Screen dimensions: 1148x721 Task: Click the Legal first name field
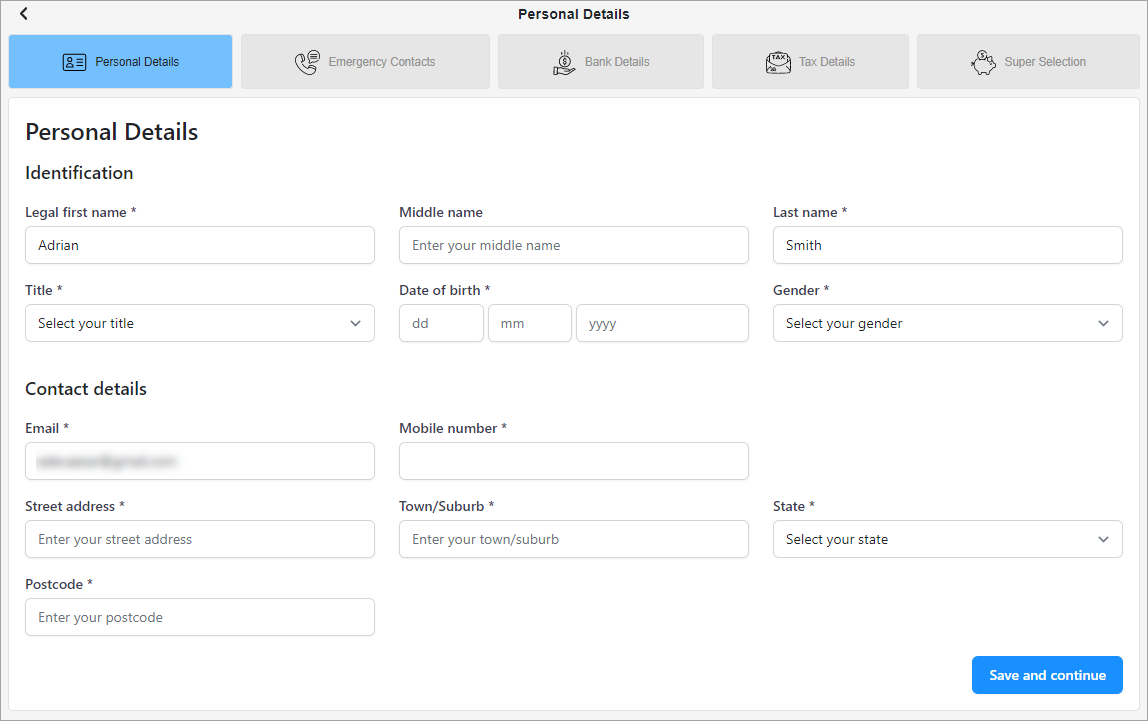pos(200,245)
